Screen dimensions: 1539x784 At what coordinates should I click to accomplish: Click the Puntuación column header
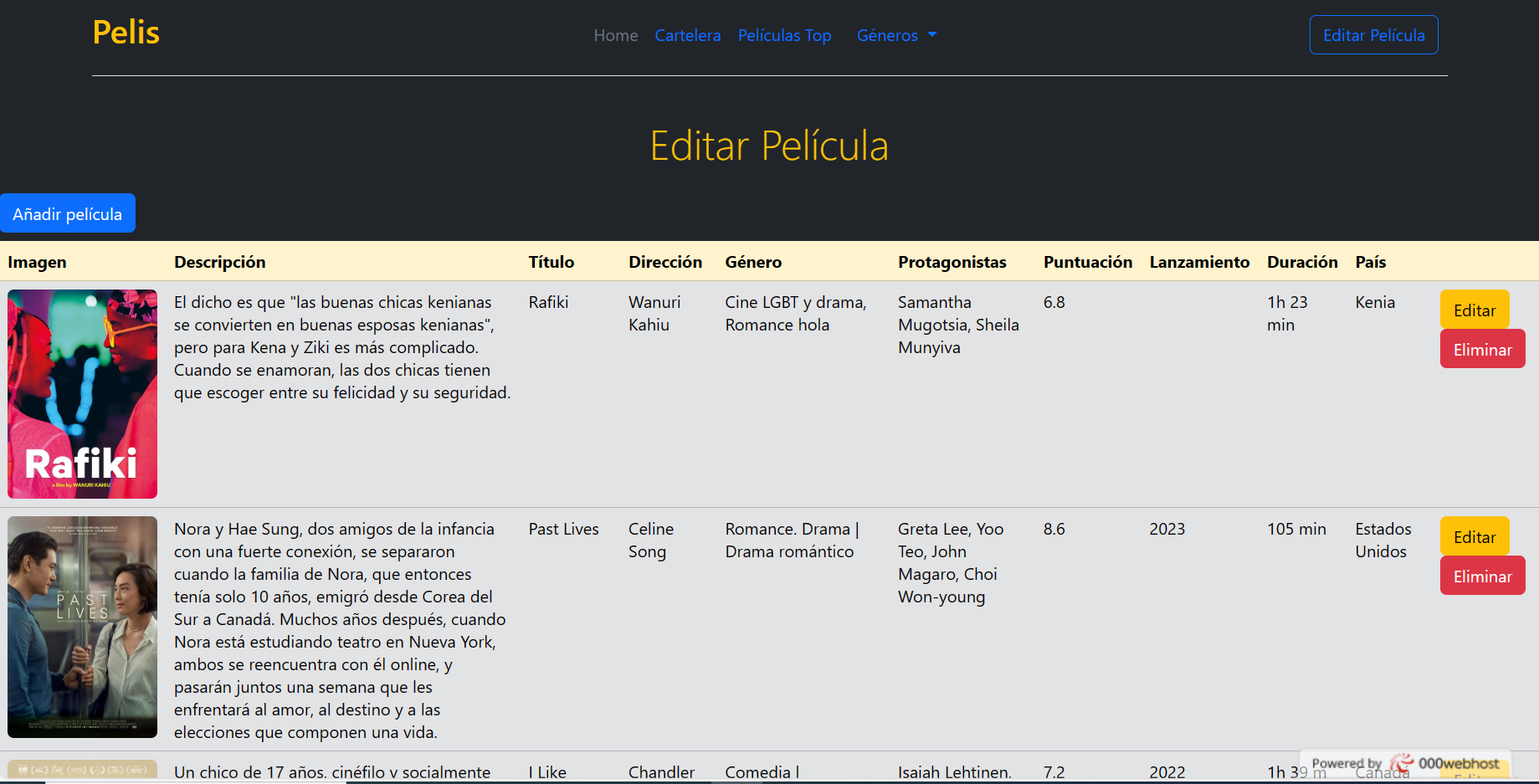click(x=1087, y=262)
